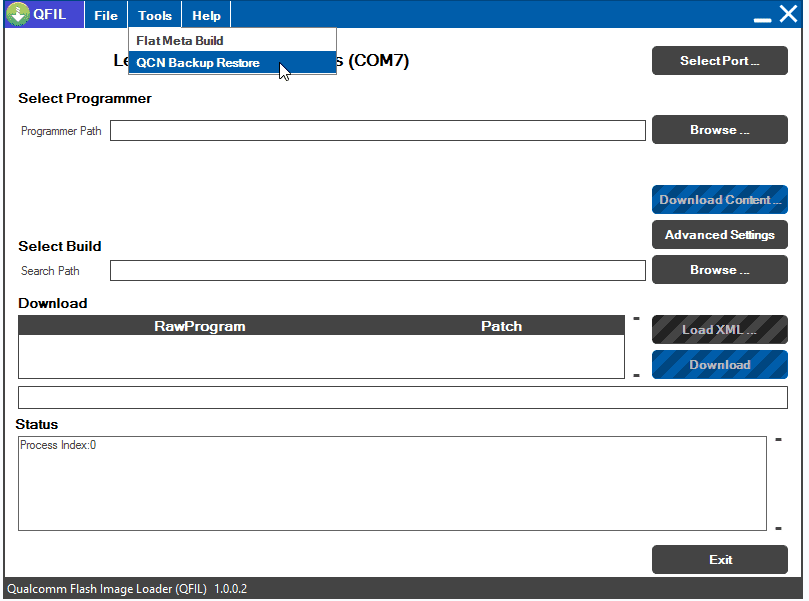Click the RawProgram column header
Screen dimensions: 809x601
[200, 326]
